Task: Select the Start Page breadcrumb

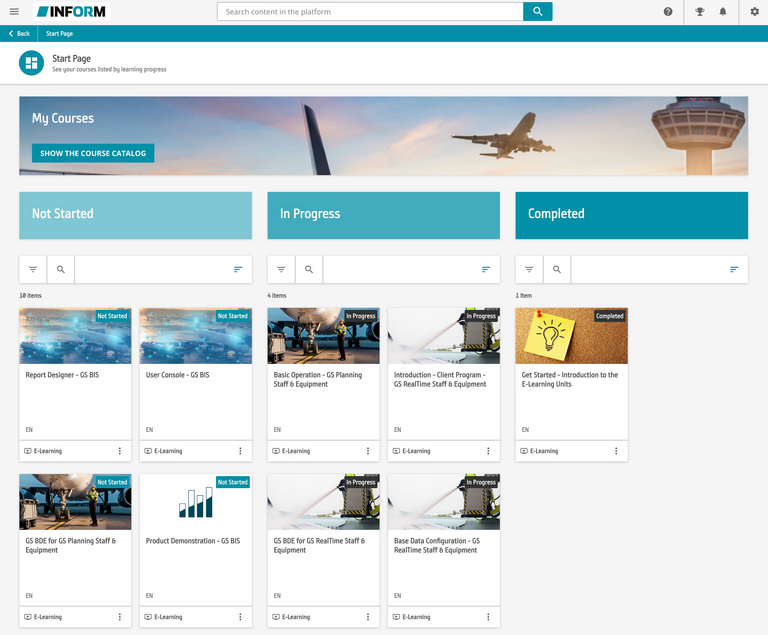Action: (x=59, y=33)
